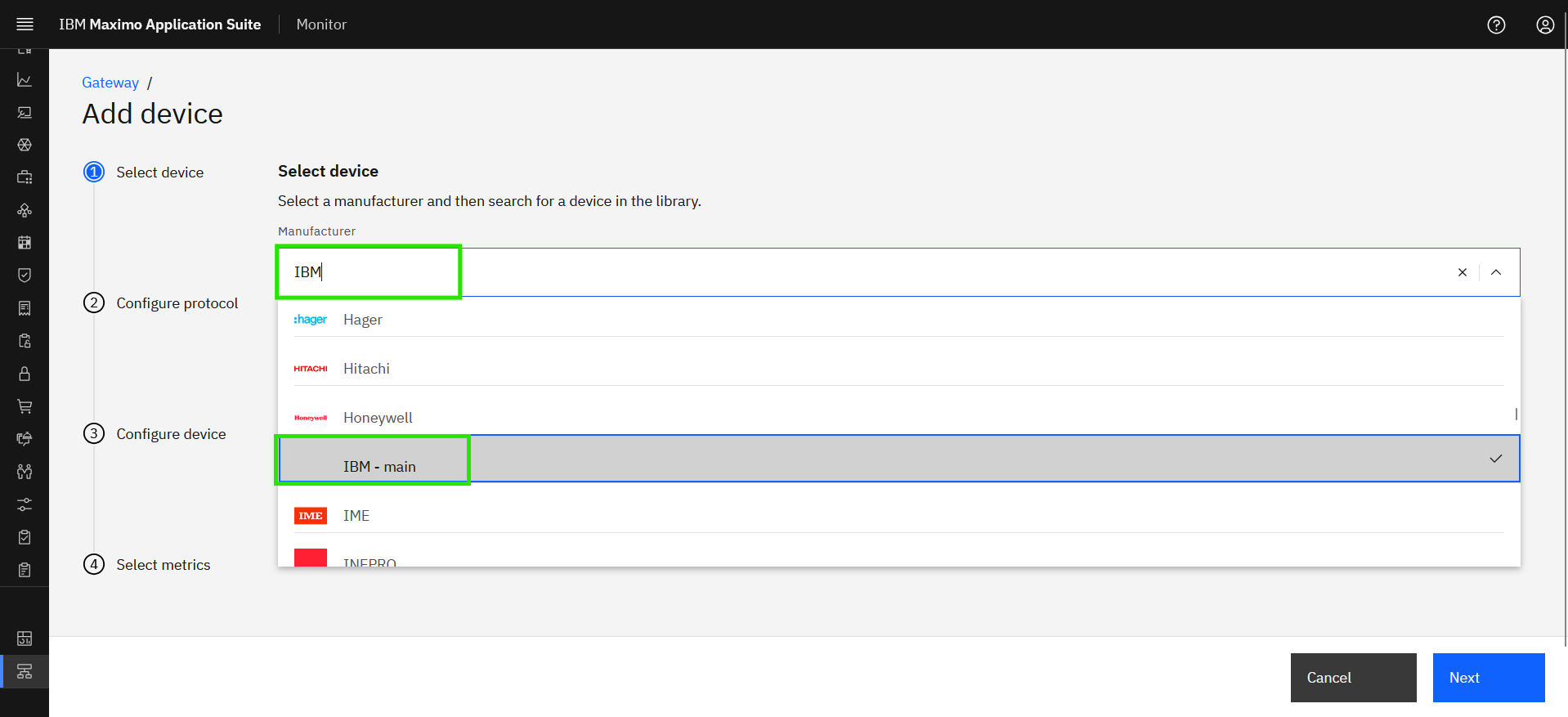Go to step 3 Configure device
1568x717 pixels.
click(155, 434)
